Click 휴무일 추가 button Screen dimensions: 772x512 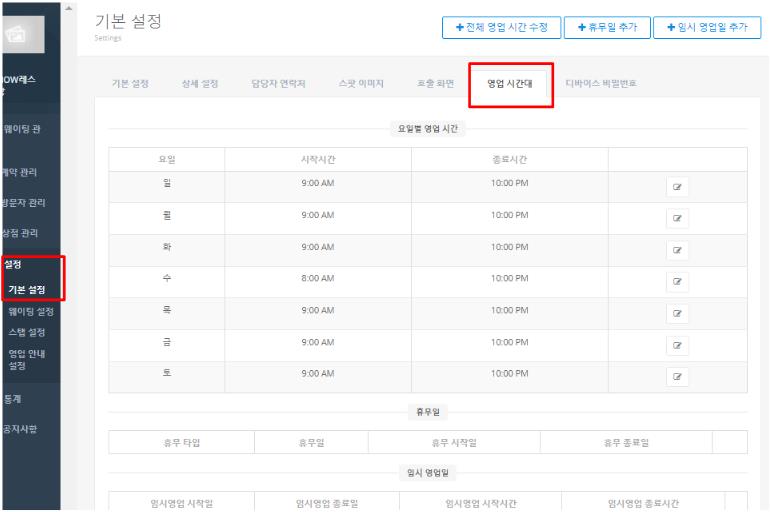(x=607, y=28)
